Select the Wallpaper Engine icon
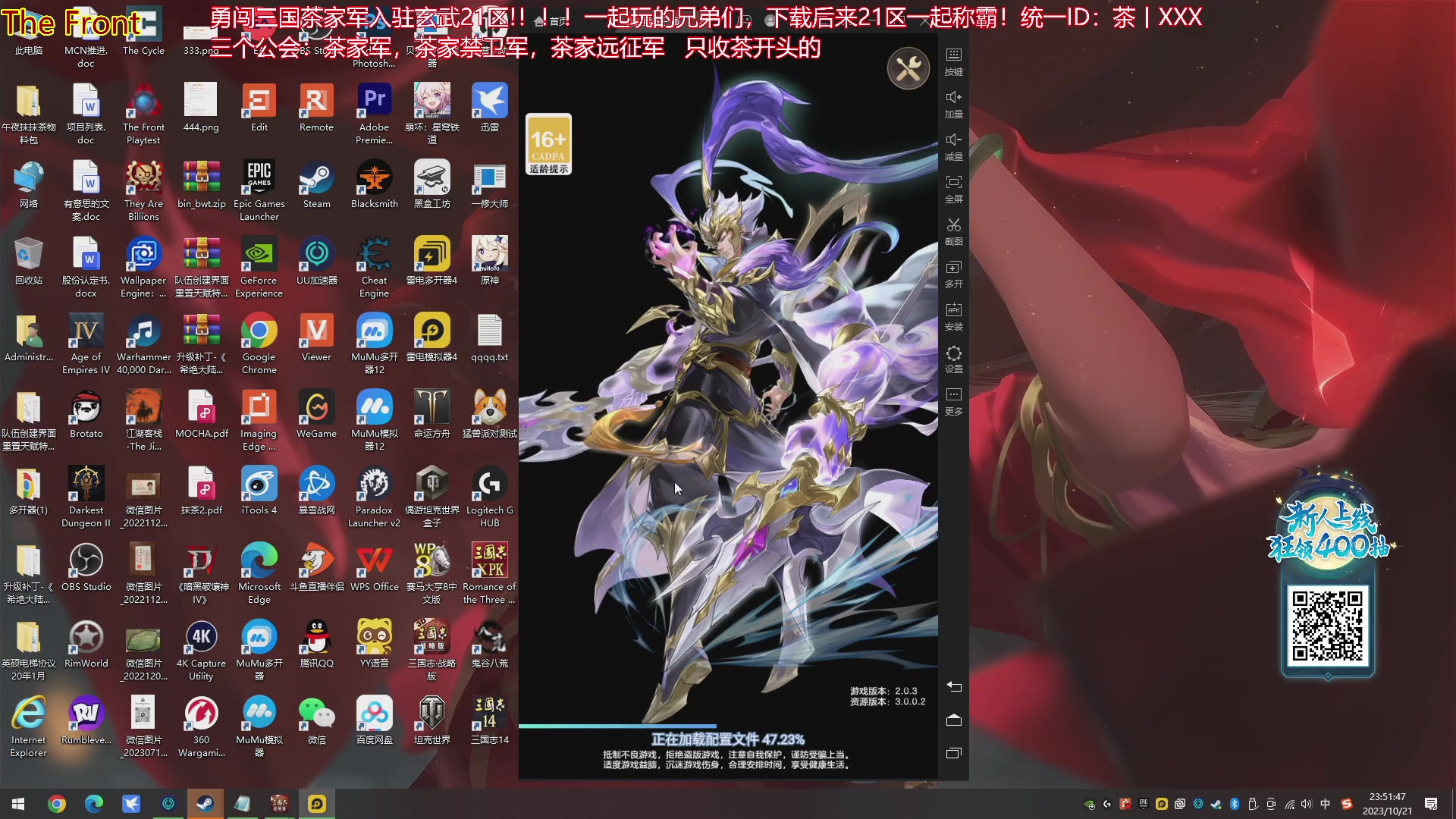This screenshot has height=819, width=1456. 143,267
